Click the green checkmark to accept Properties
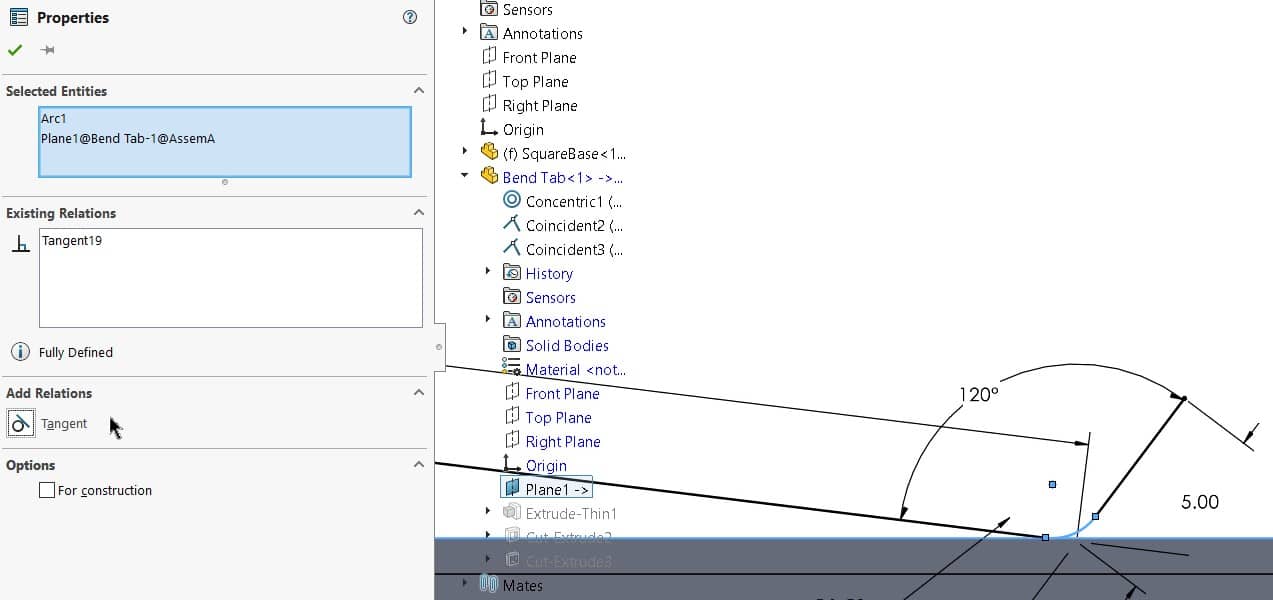The width and height of the screenshot is (1273, 600). point(15,49)
